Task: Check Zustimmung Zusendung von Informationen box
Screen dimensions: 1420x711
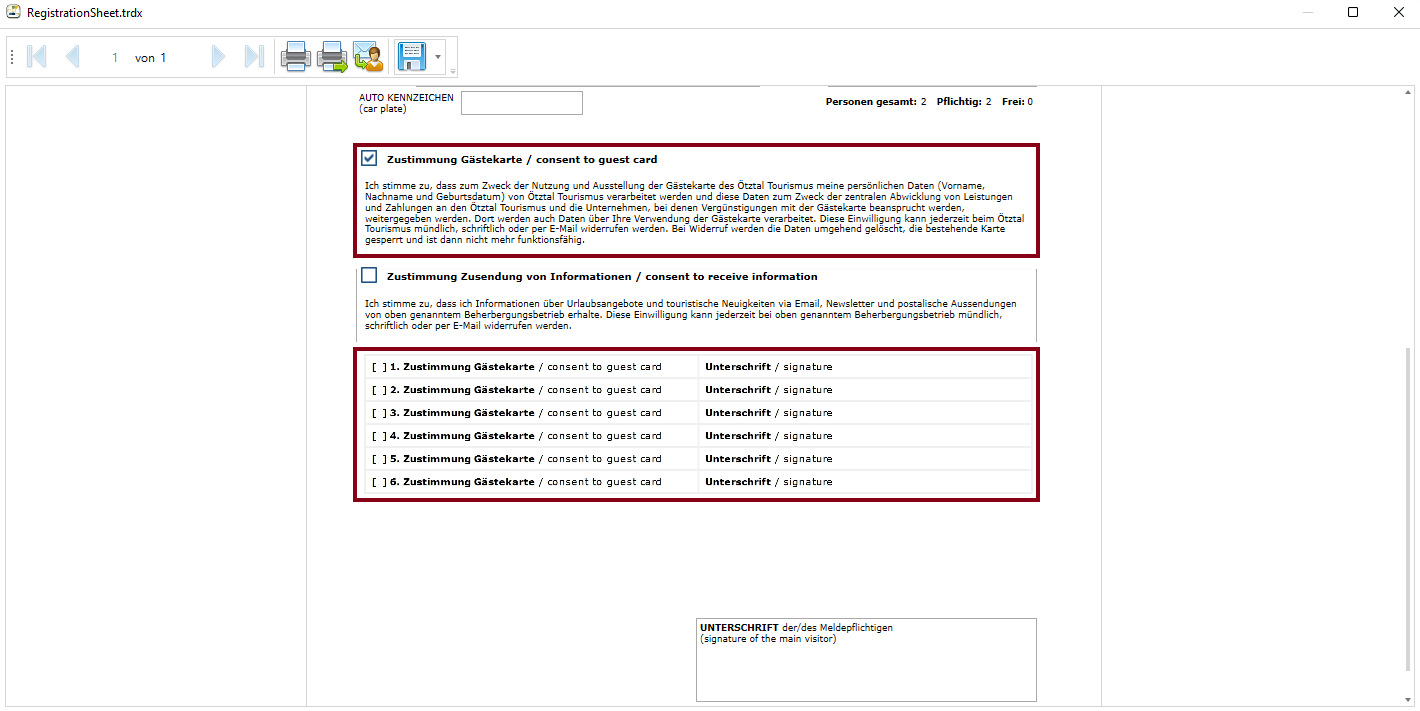Action: pyautogui.click(x=370, y=276)
